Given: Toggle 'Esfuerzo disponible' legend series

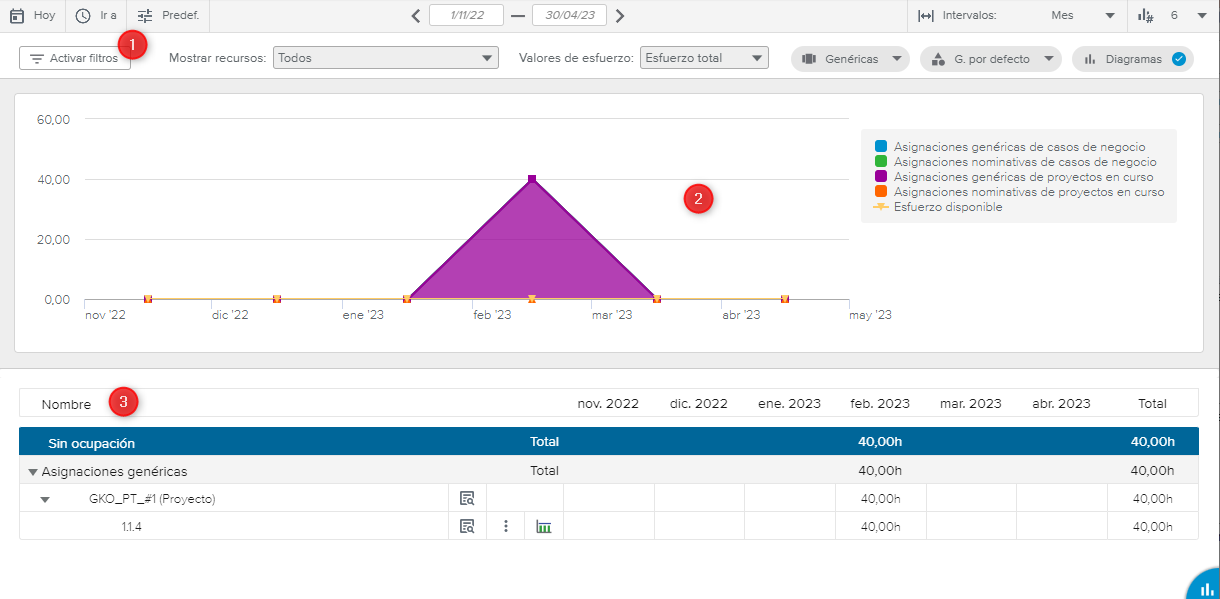Looking at the screenshot, I should (881, 207).
